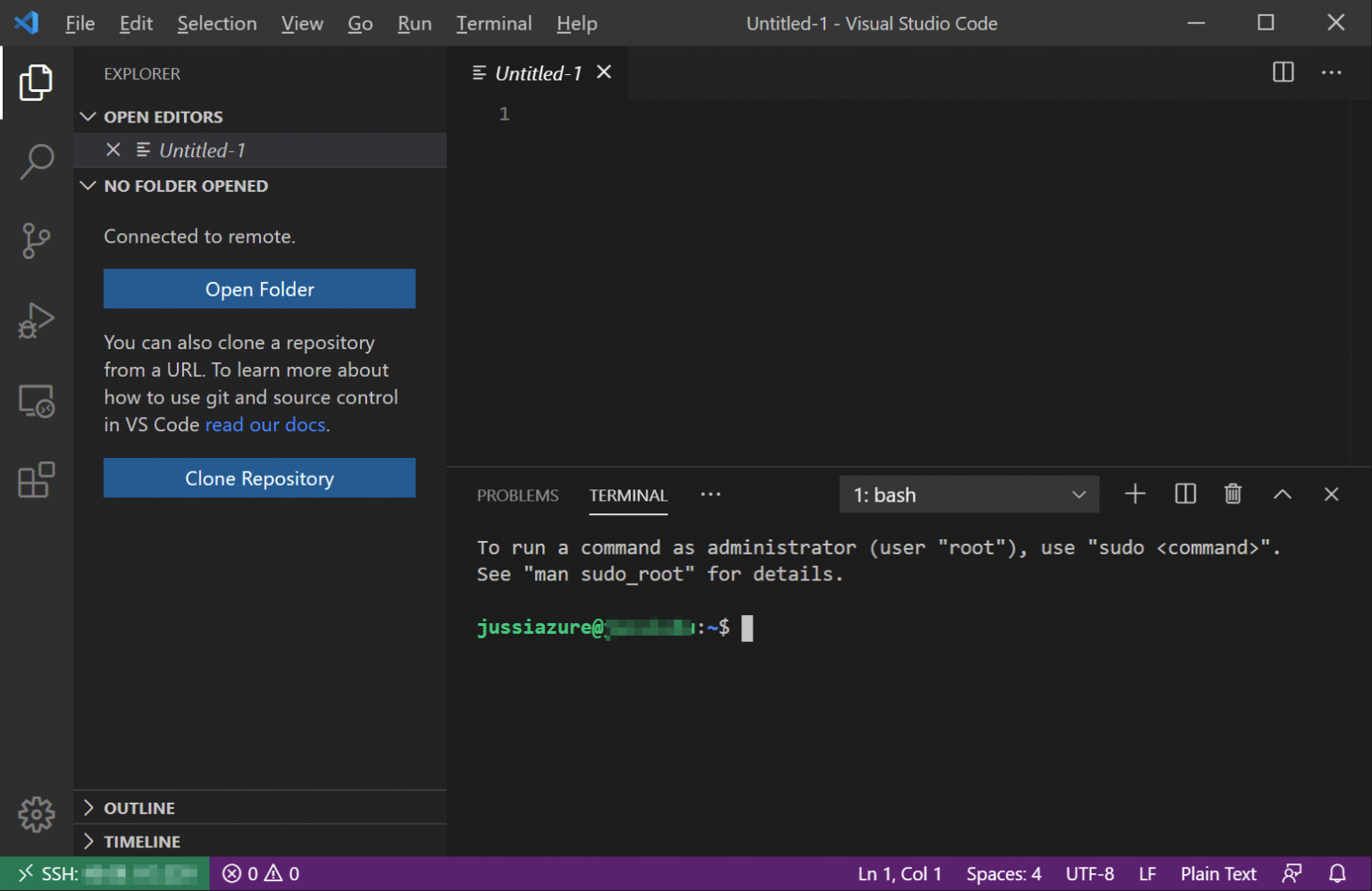Change end of line via LF

[1147, 874]
